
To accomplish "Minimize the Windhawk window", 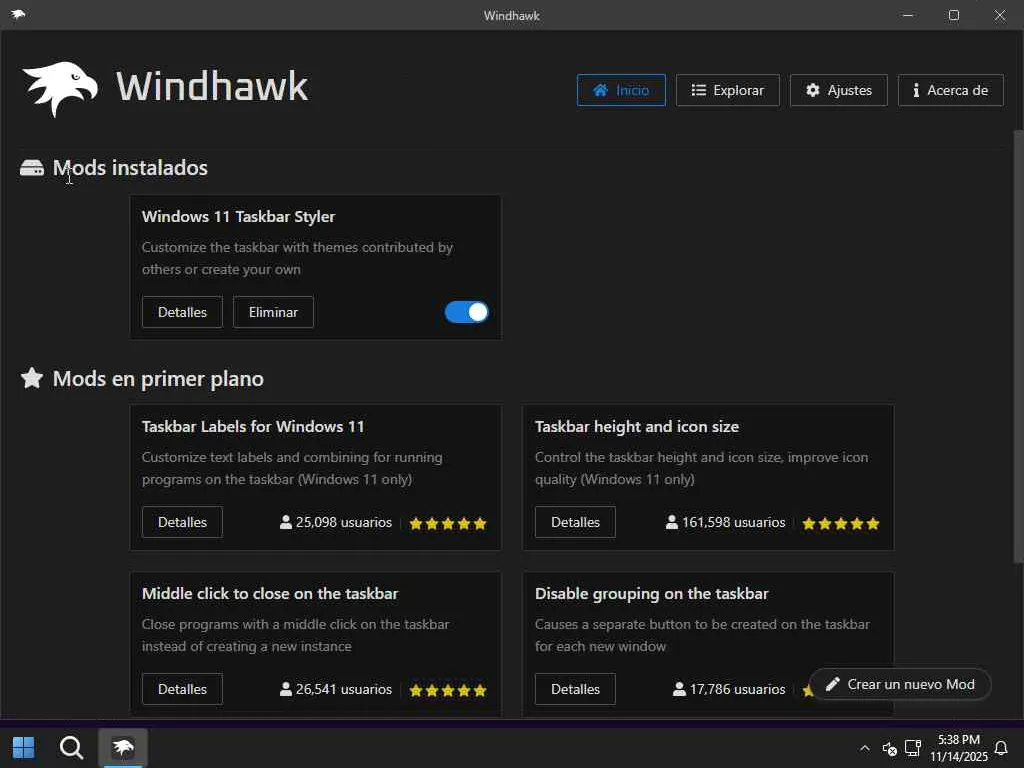I will [x=908, y=15].
